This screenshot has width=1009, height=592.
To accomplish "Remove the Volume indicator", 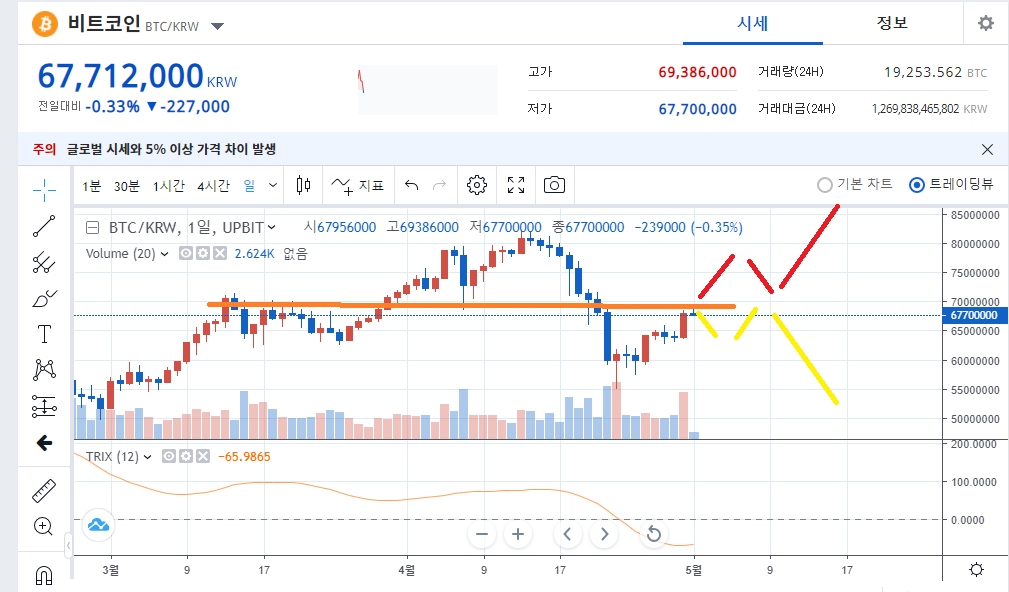I will pyautogui.click(x=220, y=254).
